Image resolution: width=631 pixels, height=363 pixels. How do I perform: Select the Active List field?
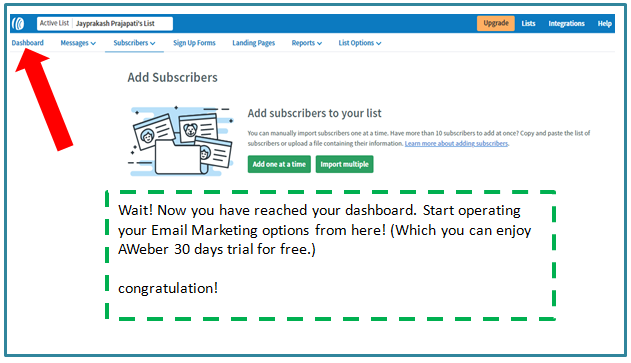[x=105, y=23]
